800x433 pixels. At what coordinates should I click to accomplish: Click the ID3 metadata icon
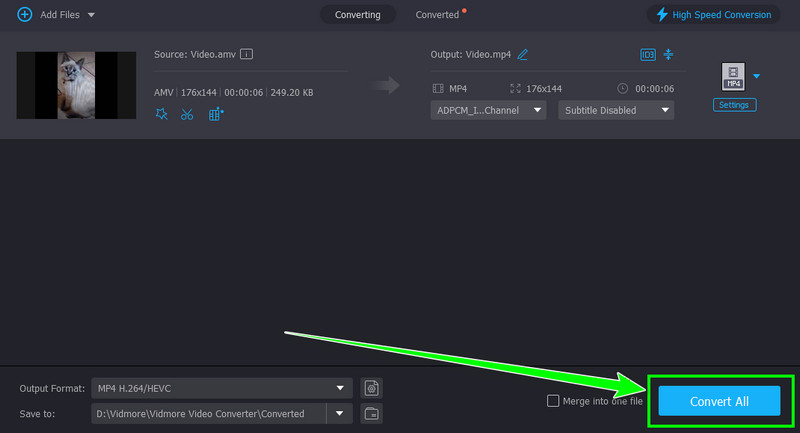[647, 54]
